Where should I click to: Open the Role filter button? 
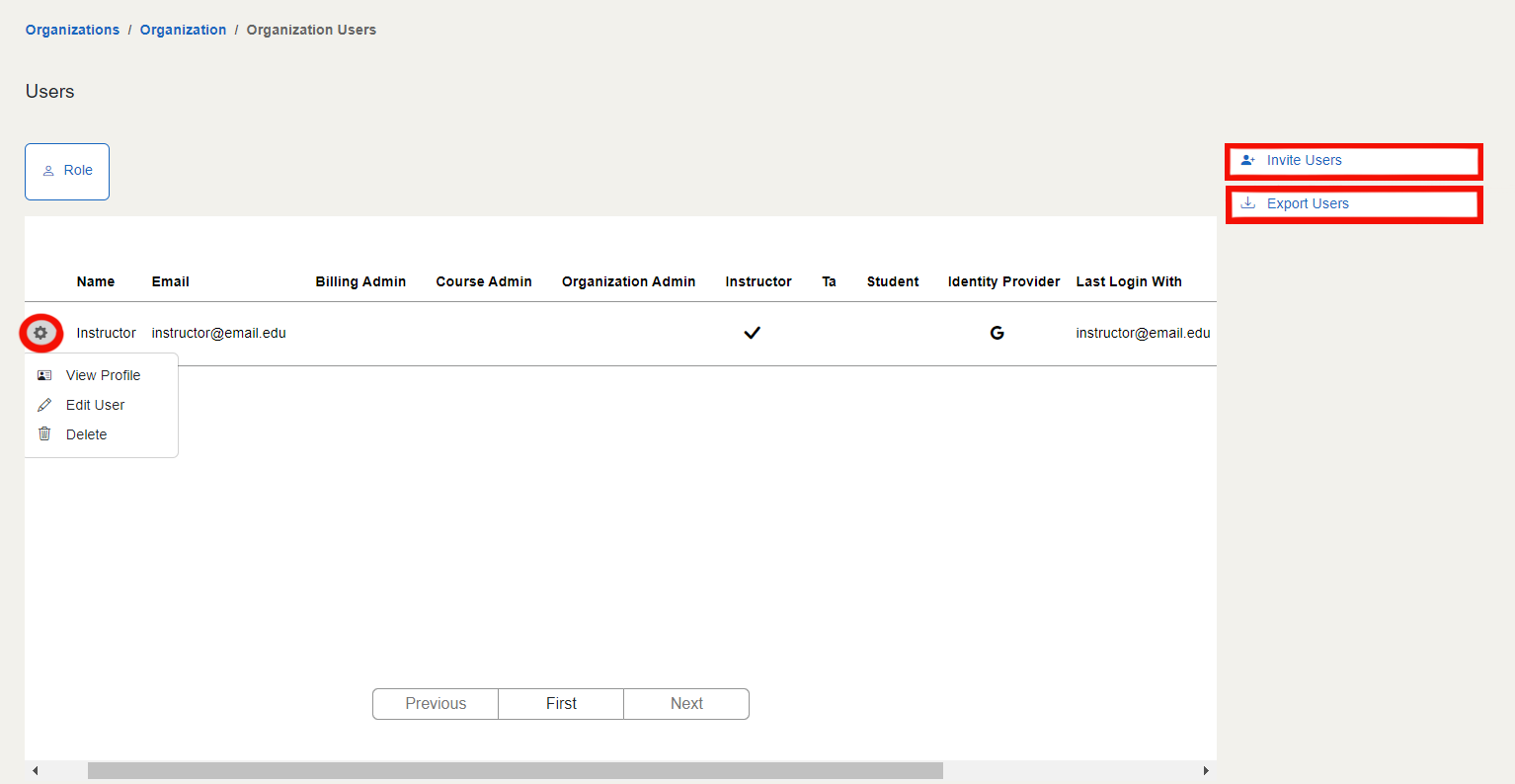coord(67,172)
